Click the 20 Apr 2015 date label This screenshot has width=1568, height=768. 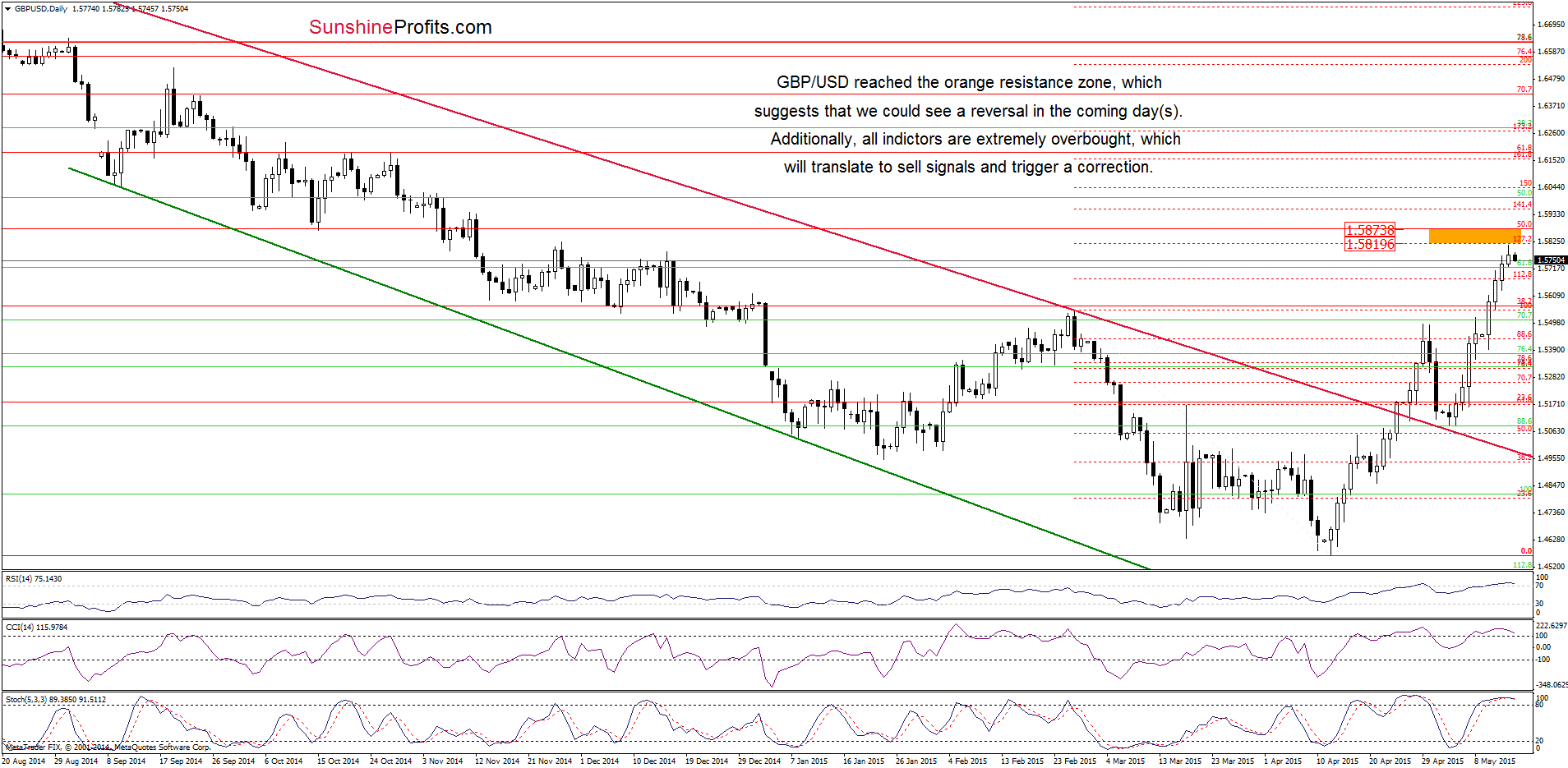coord(1390,761)
